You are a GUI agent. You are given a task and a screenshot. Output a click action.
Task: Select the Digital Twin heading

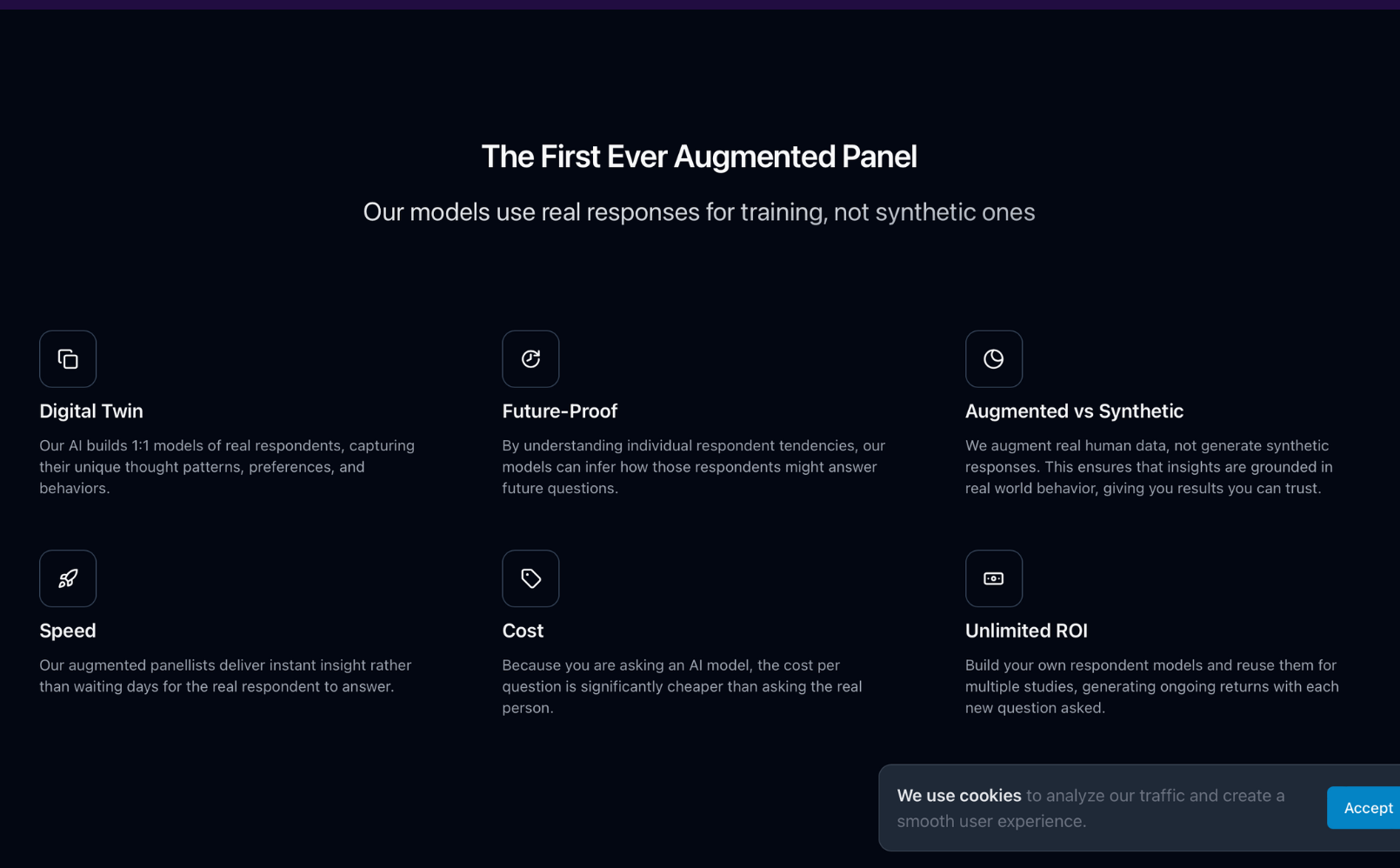91,411
